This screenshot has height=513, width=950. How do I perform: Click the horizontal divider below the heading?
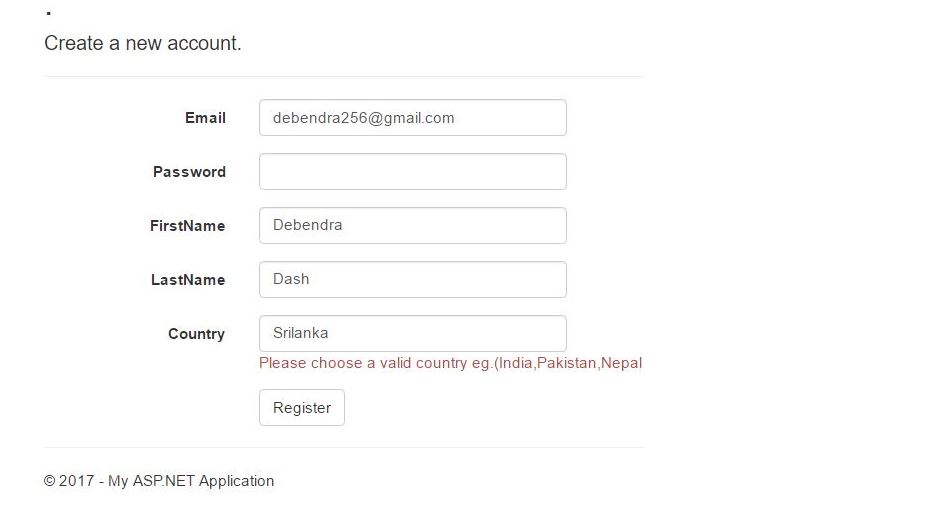pos(343,77)
